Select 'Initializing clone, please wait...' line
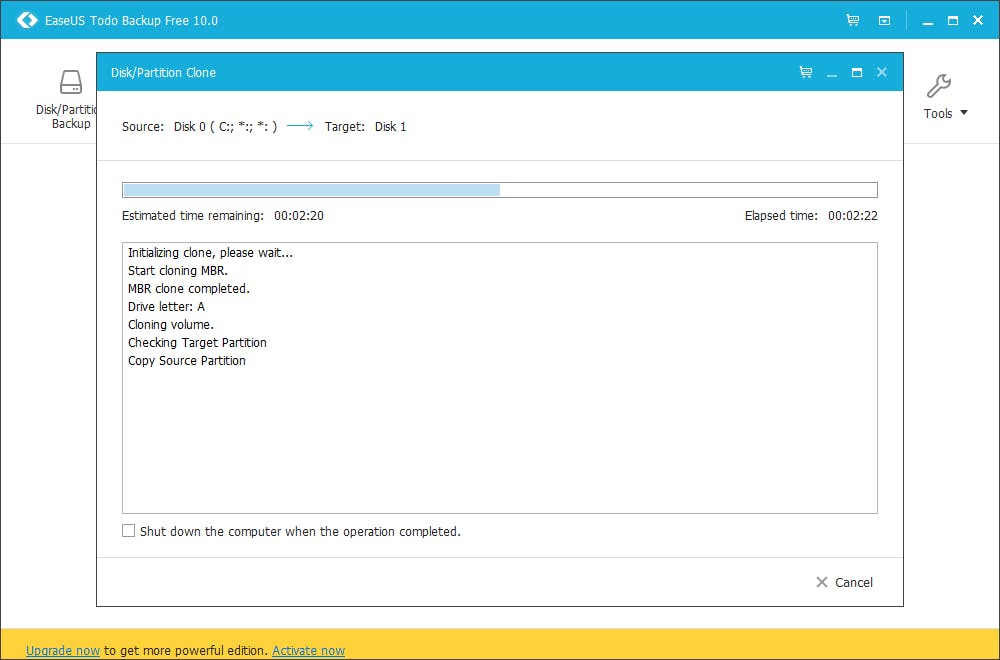Image resolution: width=1000 pixels, height=660 pixels. point(210,253)
